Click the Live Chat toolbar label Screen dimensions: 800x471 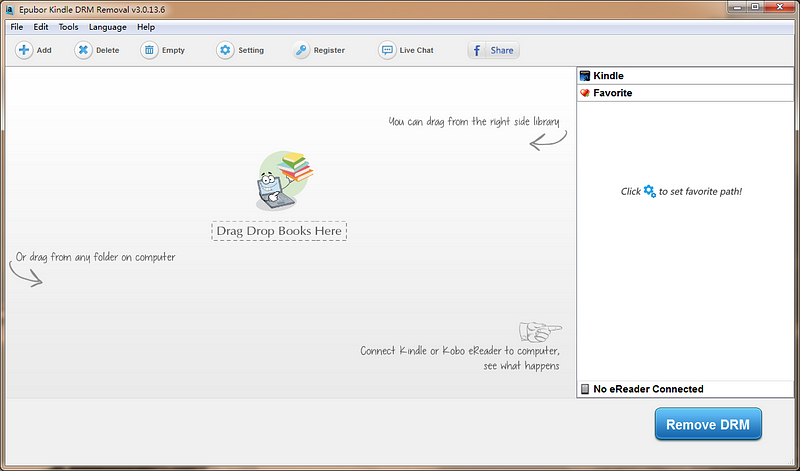[x=416, y=50]
